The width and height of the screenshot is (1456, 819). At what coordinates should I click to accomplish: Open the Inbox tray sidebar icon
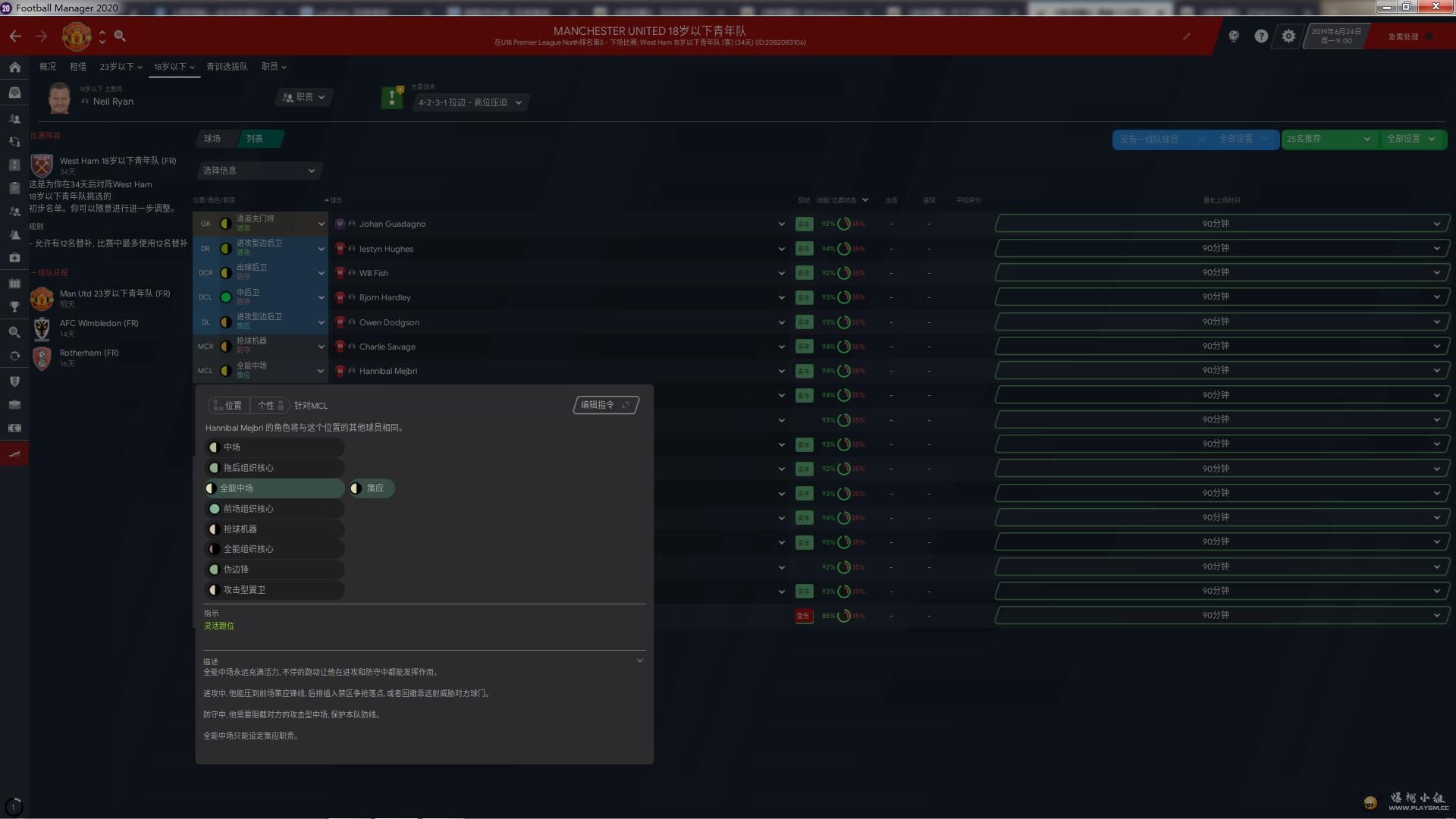coord(14,93)
